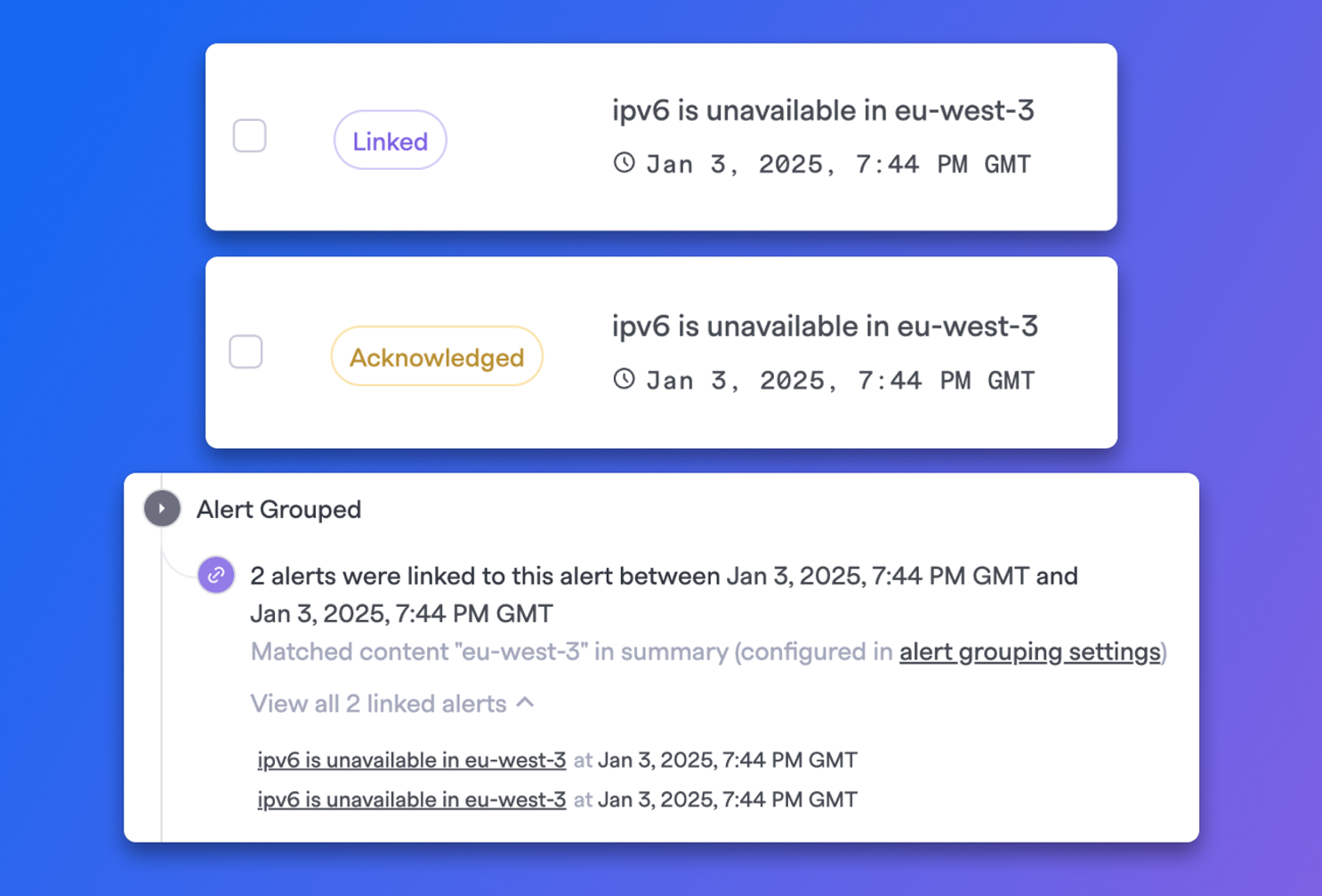Click the up chevron after 'linked alerts'
This screenshot has height=896, width=1322.
tap(526, 702)
